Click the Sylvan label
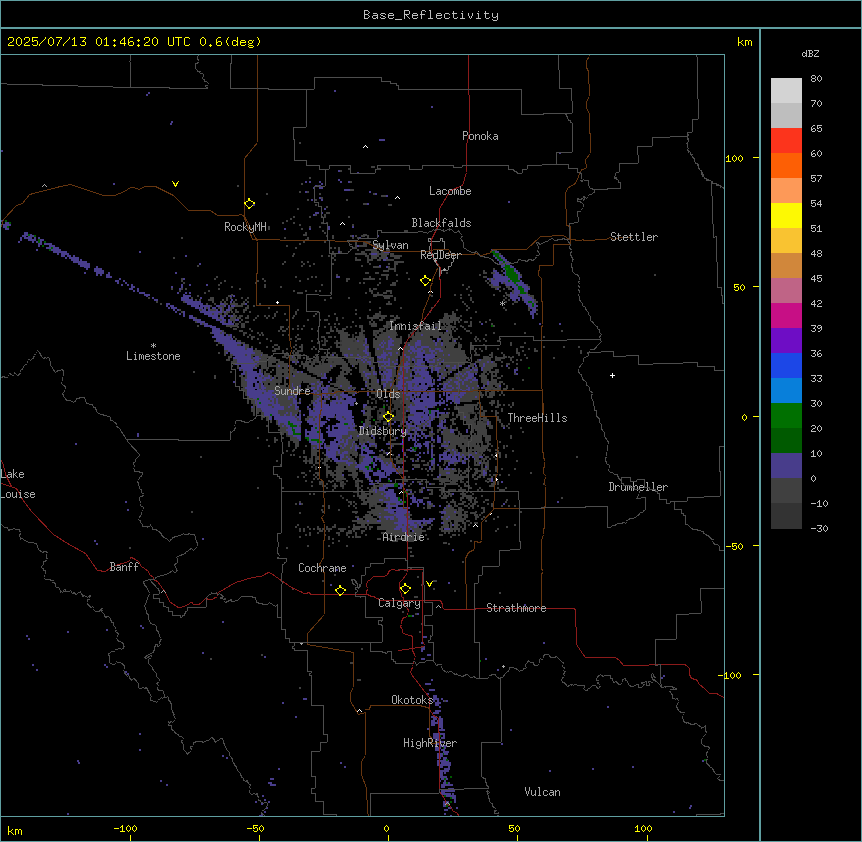 click(390, 245)
